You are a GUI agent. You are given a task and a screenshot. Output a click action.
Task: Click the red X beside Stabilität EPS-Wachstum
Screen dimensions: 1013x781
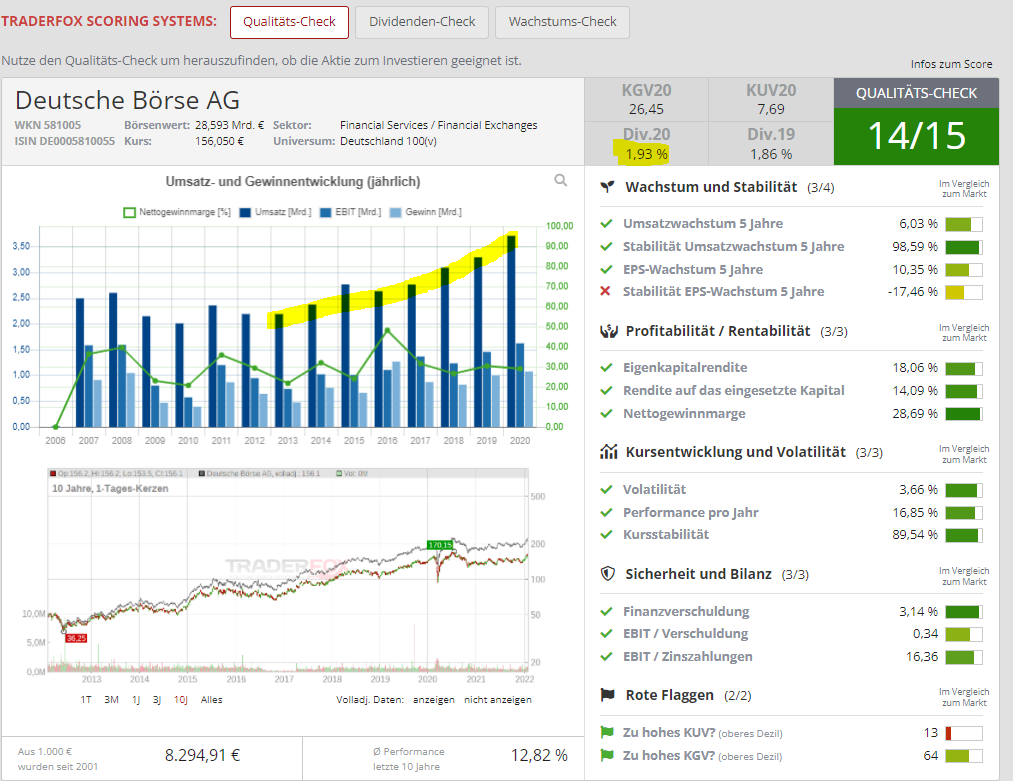[605, 292]
